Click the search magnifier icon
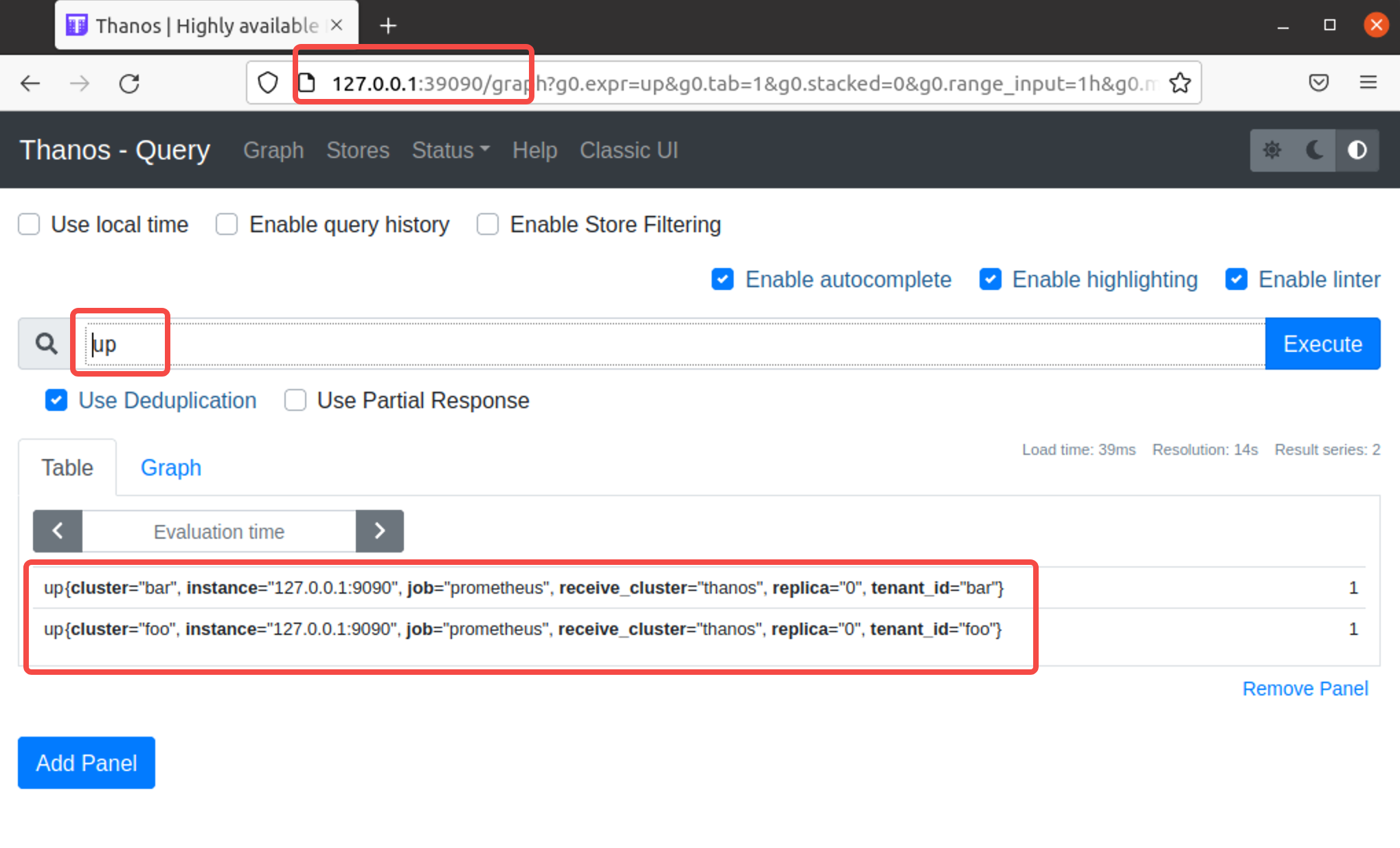This screenshot has width=1400, height=848. click(46, 344)
